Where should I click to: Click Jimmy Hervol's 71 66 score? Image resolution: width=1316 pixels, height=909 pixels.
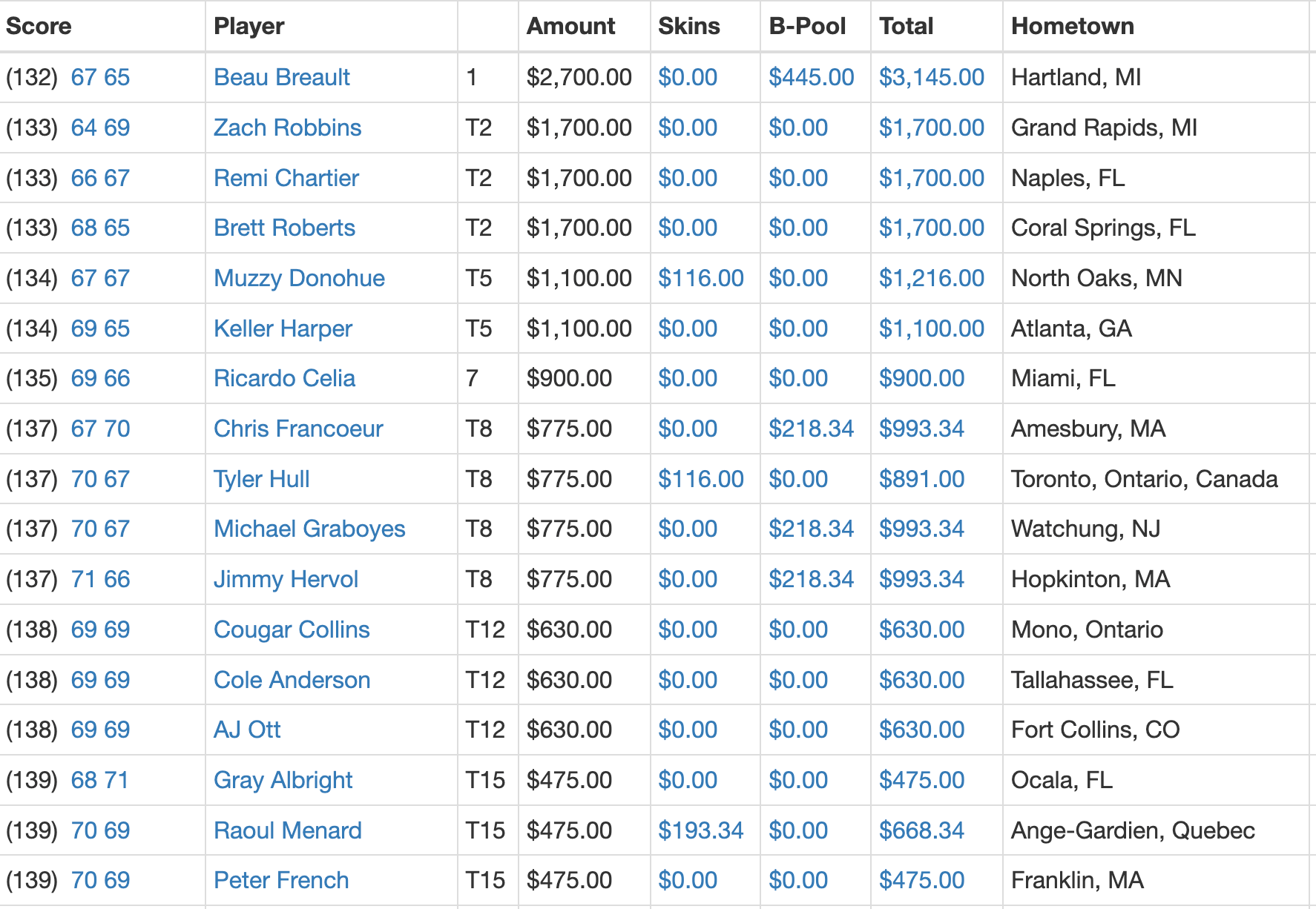point(100,579)
